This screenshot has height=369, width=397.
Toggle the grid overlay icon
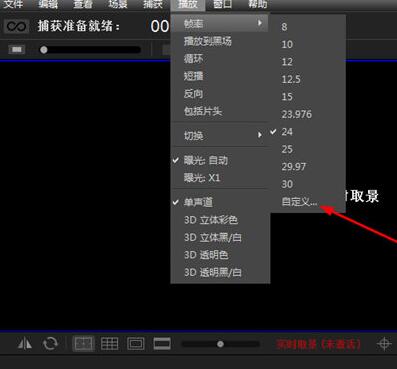coord(109,344)
